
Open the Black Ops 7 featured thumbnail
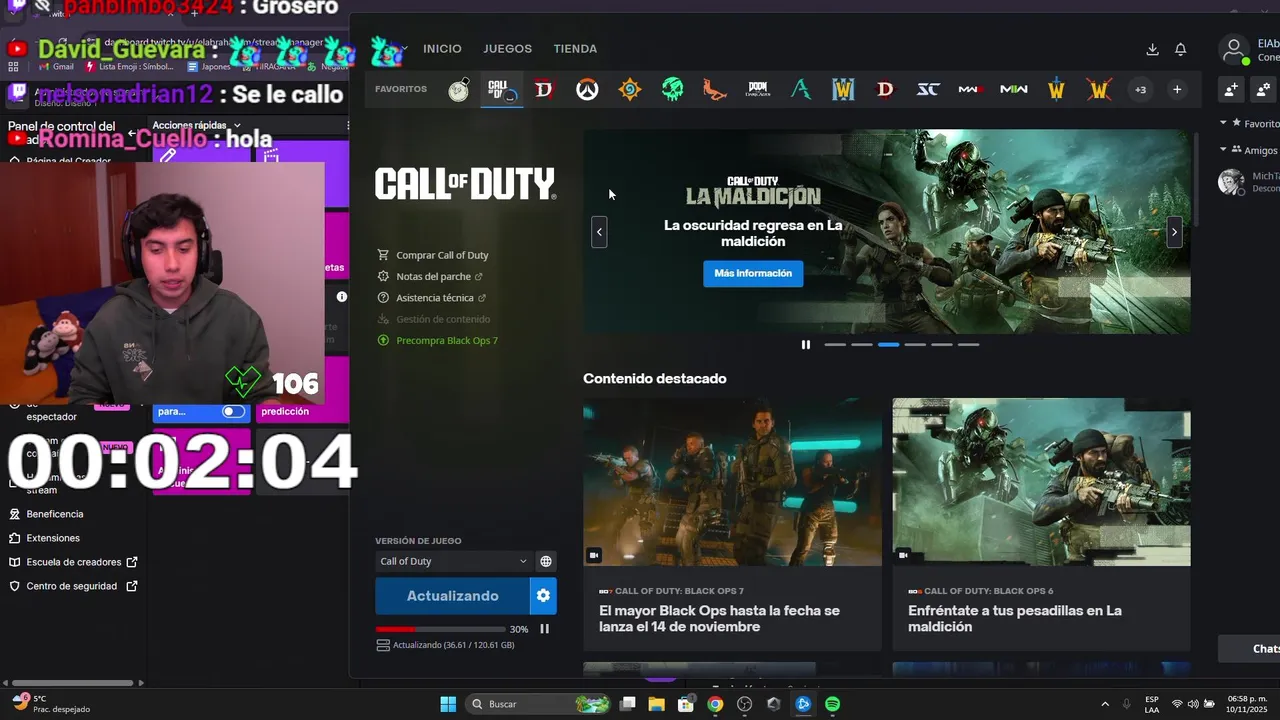coord(732,482)
